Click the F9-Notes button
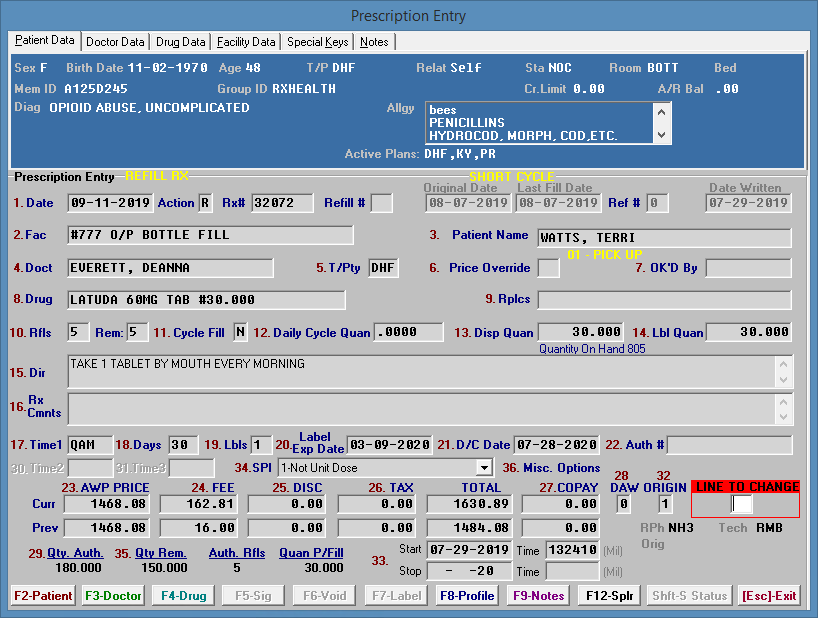The image size is (818, 618). [537, 596]
